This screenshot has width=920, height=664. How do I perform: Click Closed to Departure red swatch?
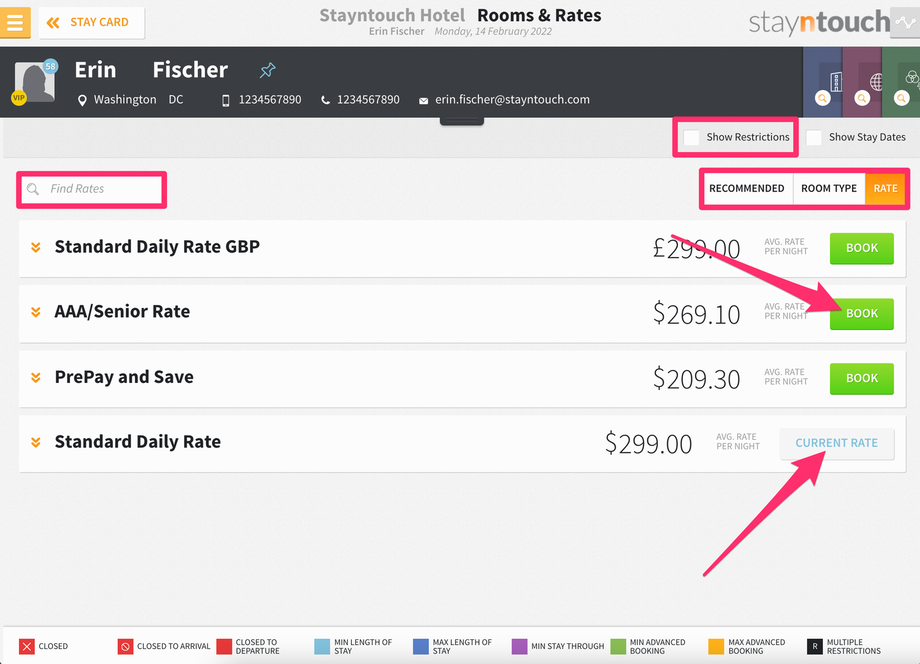click(224, 646)
